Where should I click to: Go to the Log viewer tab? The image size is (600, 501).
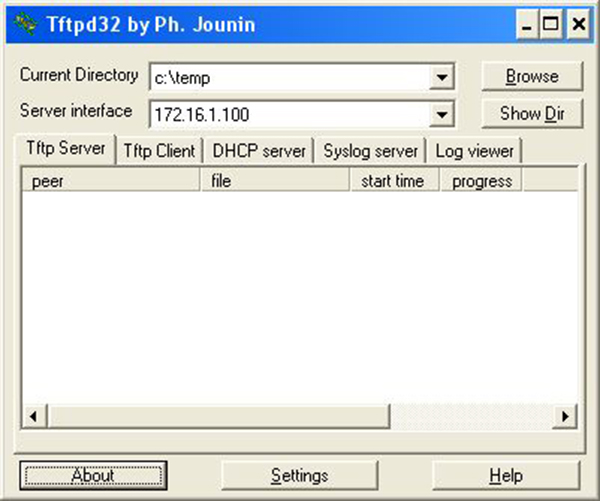pyautogui.click(x=474, y=151)
